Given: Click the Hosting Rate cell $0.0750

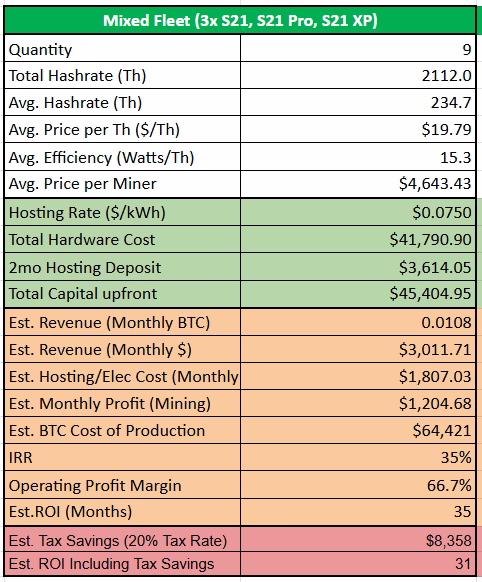Looking at the screenshot, I should pyautogui.click(x=358, y=212).
